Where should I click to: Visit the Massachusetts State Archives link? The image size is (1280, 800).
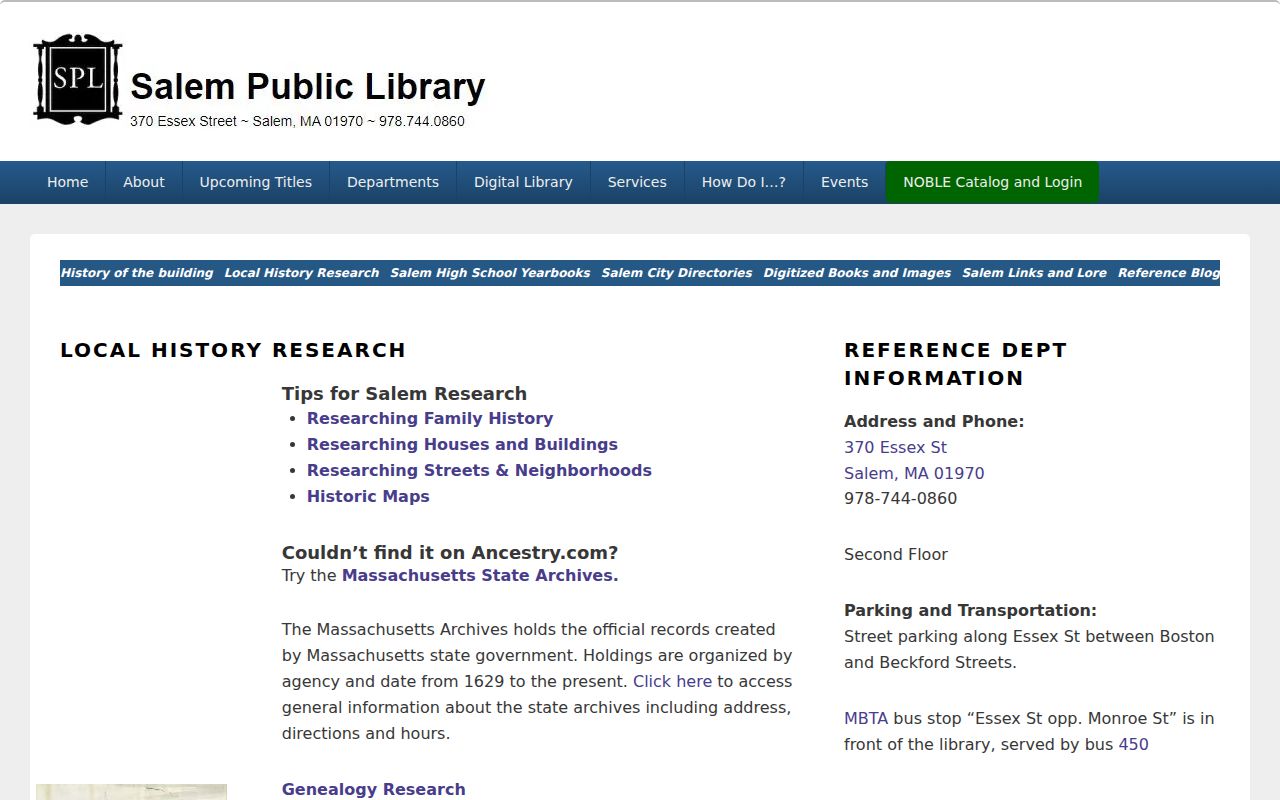pos(480,575)
